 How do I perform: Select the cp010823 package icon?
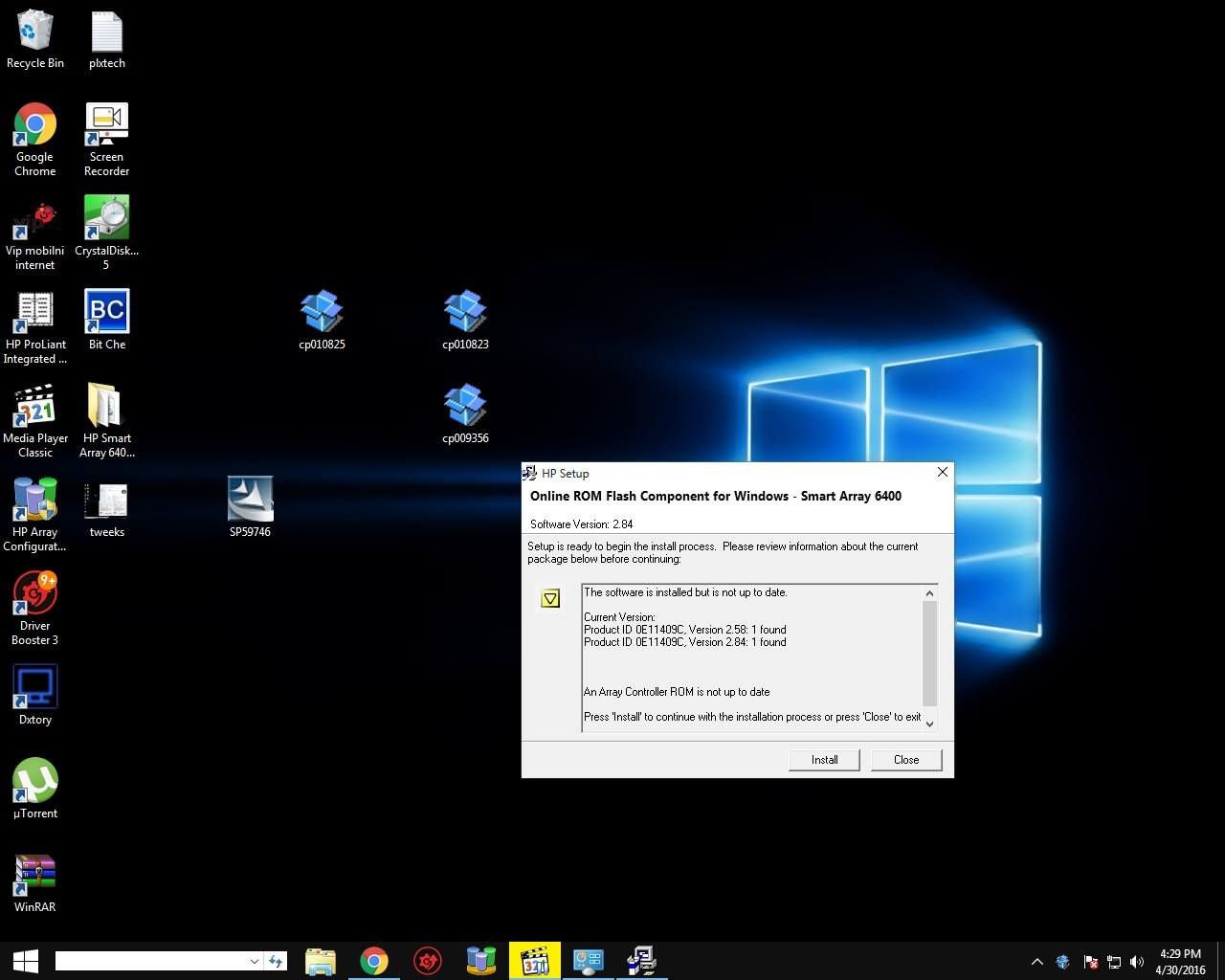click(x=465, y=320)
